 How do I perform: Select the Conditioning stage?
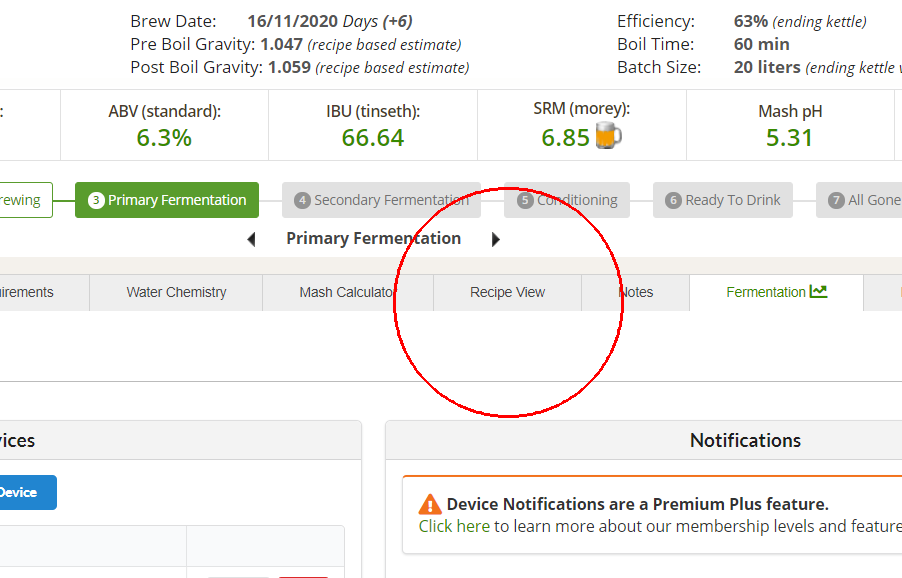tap(567, 200)
